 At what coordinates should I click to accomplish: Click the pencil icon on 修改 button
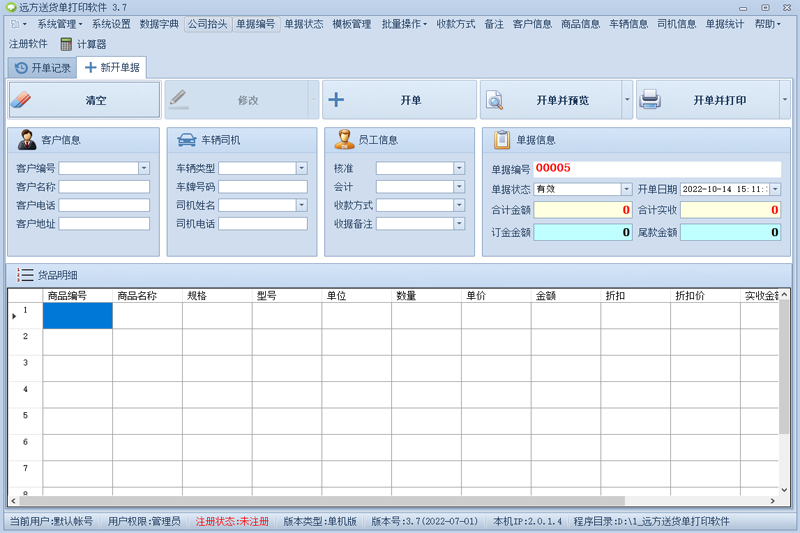click(x=179, y=99)
